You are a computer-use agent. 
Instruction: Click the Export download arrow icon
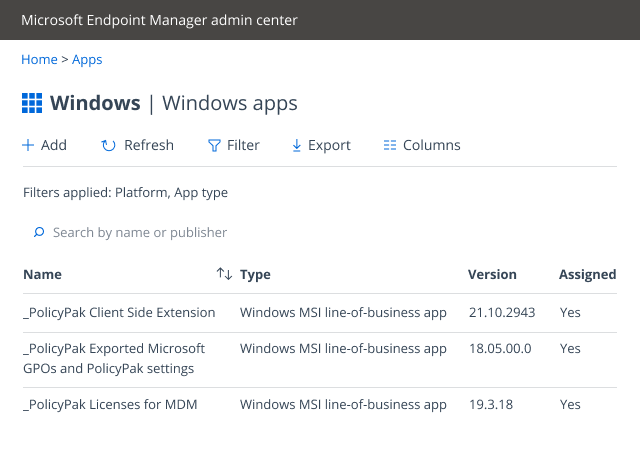click(x=296, y=146)
